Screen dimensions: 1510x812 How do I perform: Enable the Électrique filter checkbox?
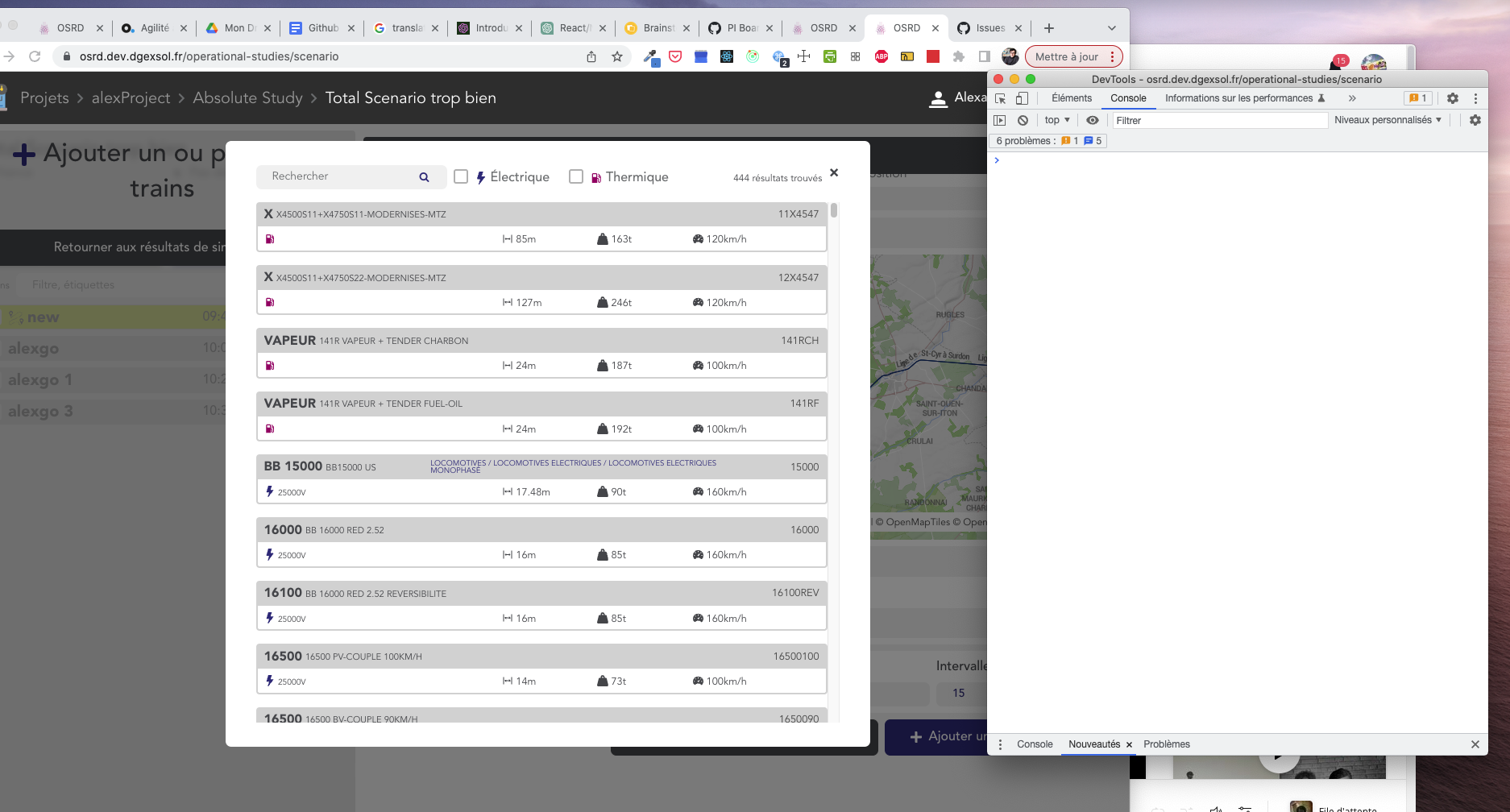click(x=461, y=176)
